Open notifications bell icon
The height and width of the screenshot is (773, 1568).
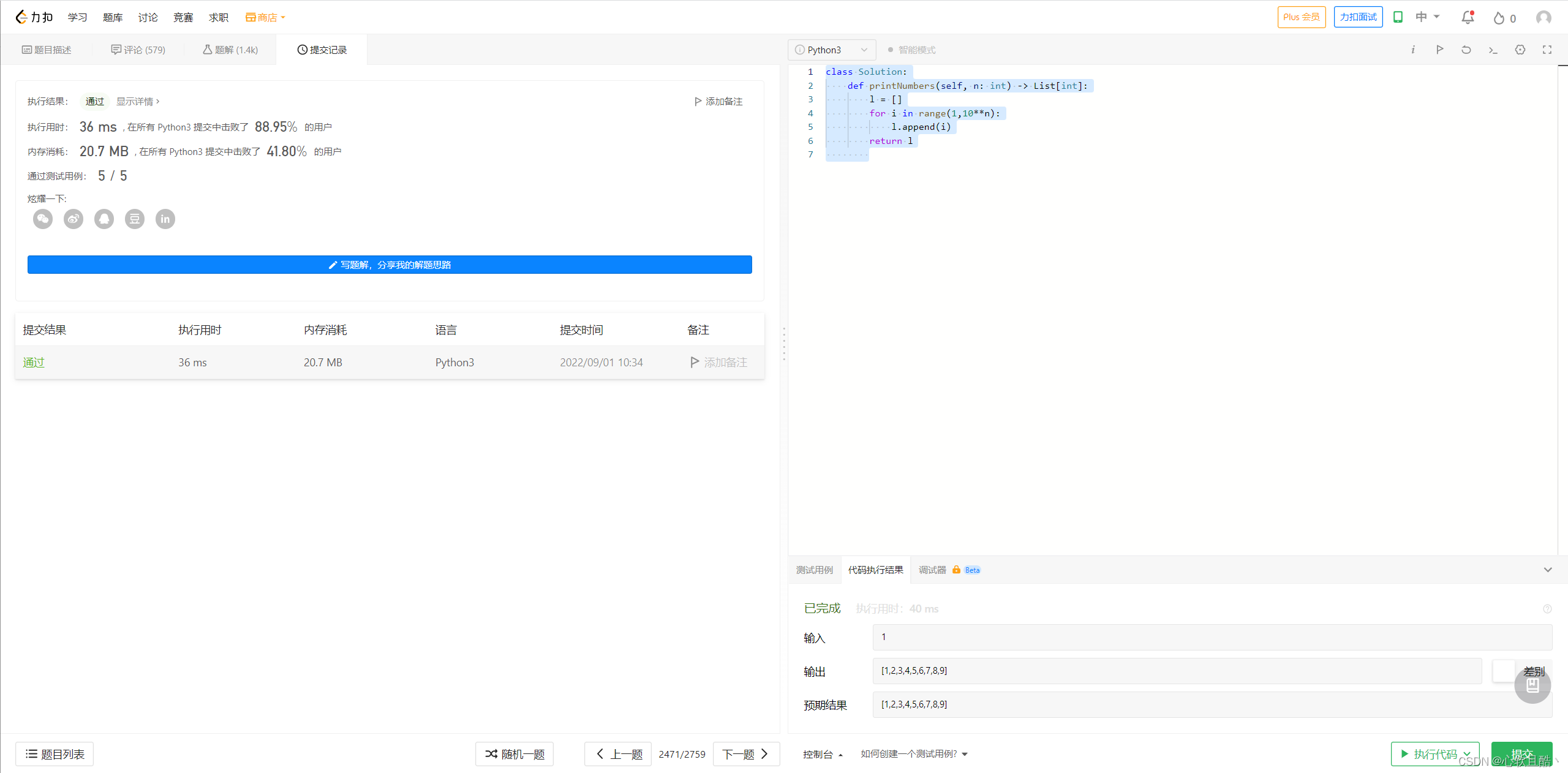1468,17
